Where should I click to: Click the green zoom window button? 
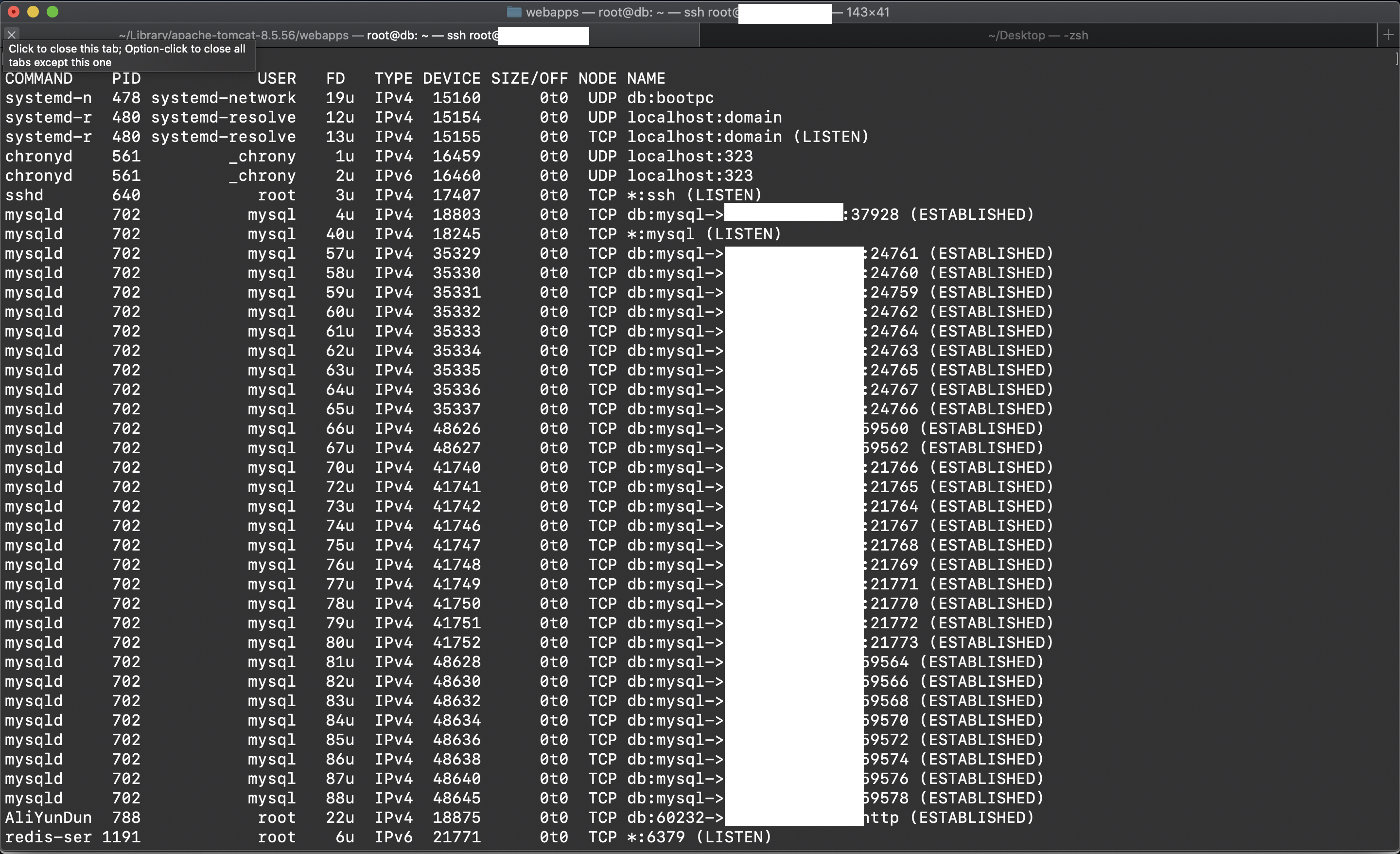(52, 11)
